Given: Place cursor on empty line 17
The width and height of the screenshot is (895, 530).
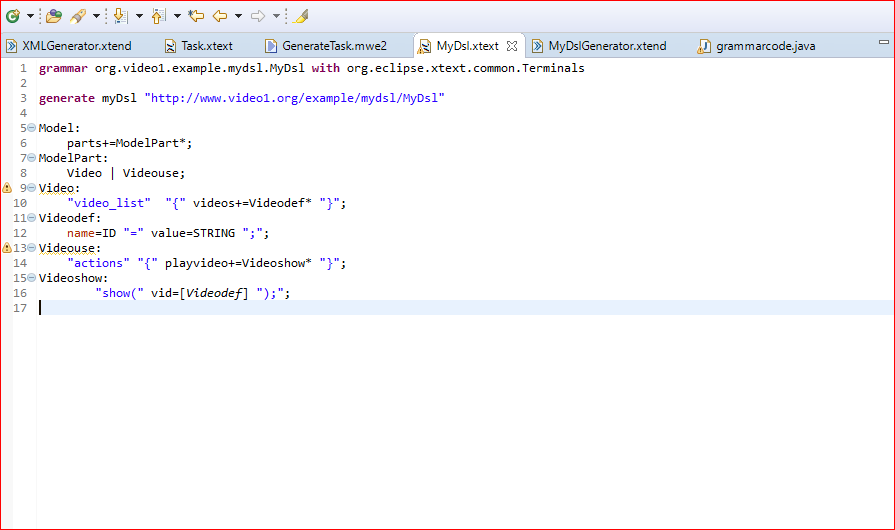Looking at the screenshot, I should [466, 308].
